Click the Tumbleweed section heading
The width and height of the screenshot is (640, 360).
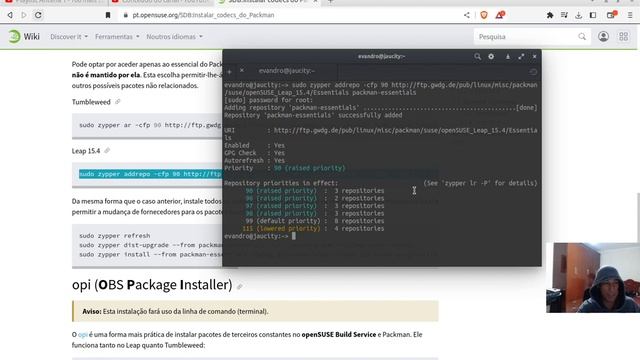(x=91, y=102)
